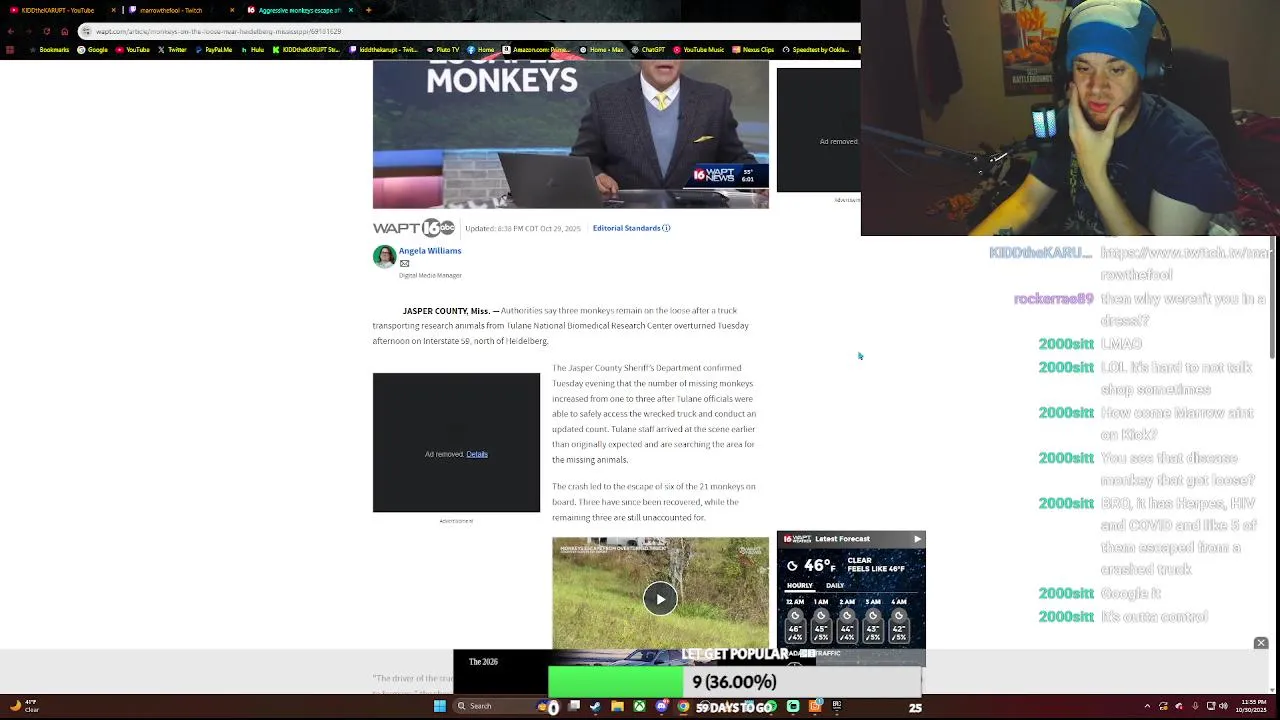Open Discord from the taskbar
The height and width of the screenshot is (720, 1280).
pyautogui.click(x=661, y=706)
